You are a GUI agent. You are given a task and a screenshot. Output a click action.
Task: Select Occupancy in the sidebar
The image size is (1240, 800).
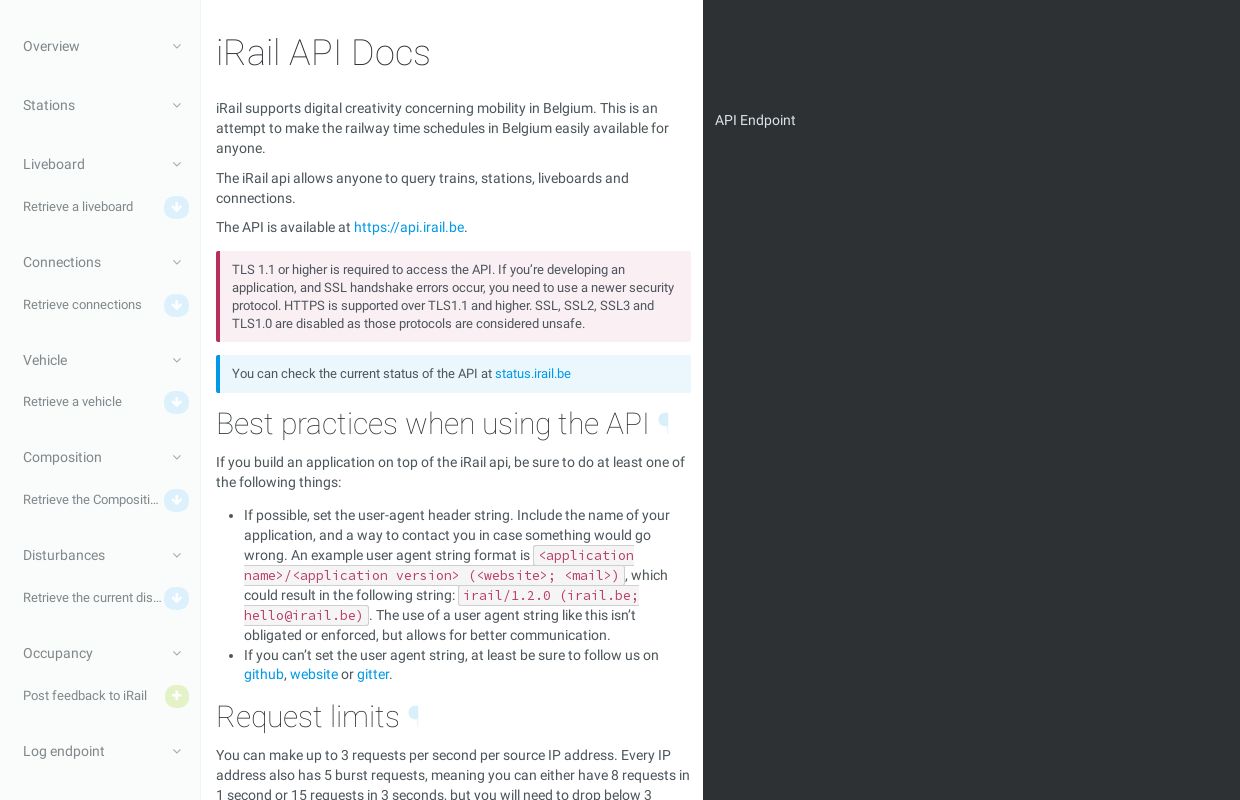(x=58, y=653)
